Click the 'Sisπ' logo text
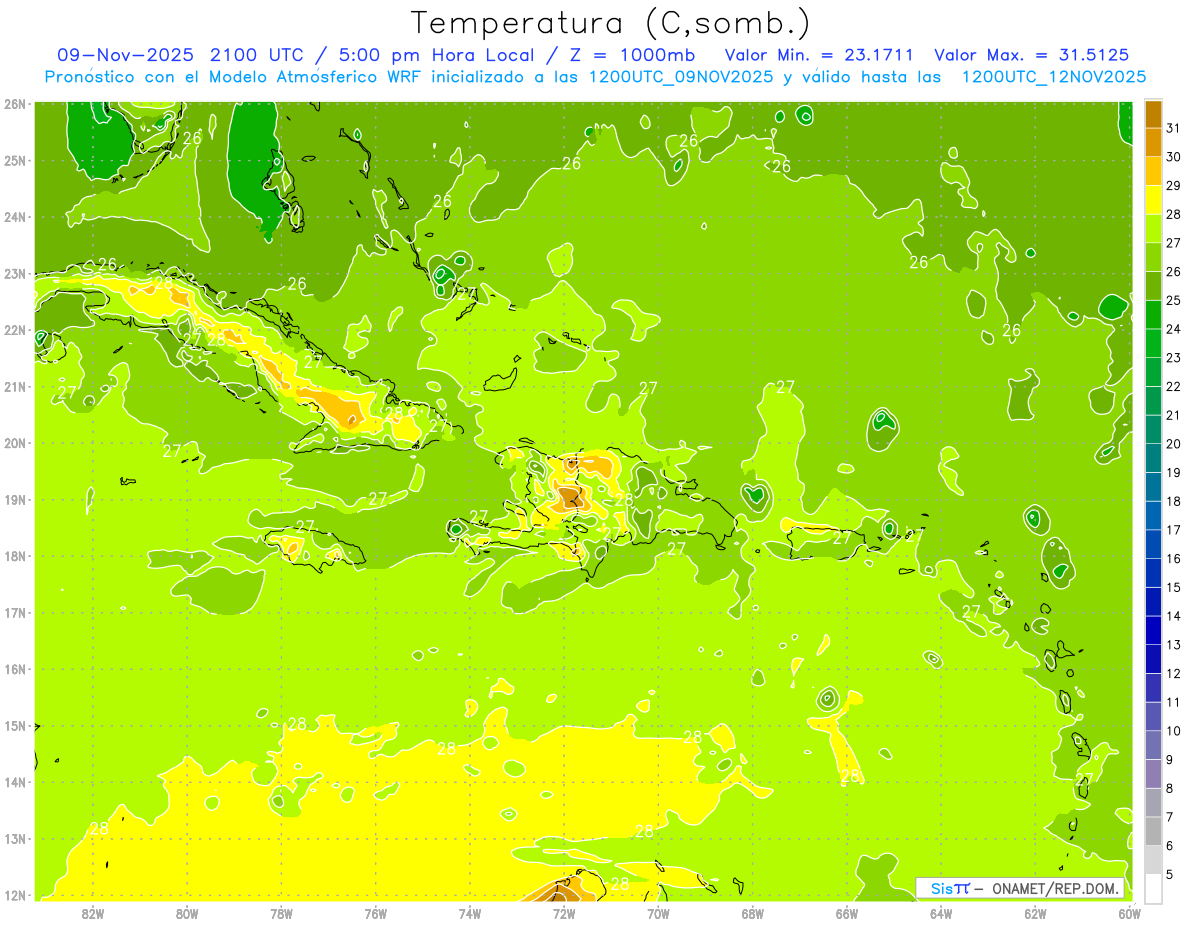The height and width of the screenshot is (927, 1200). [x=950, y=888]
